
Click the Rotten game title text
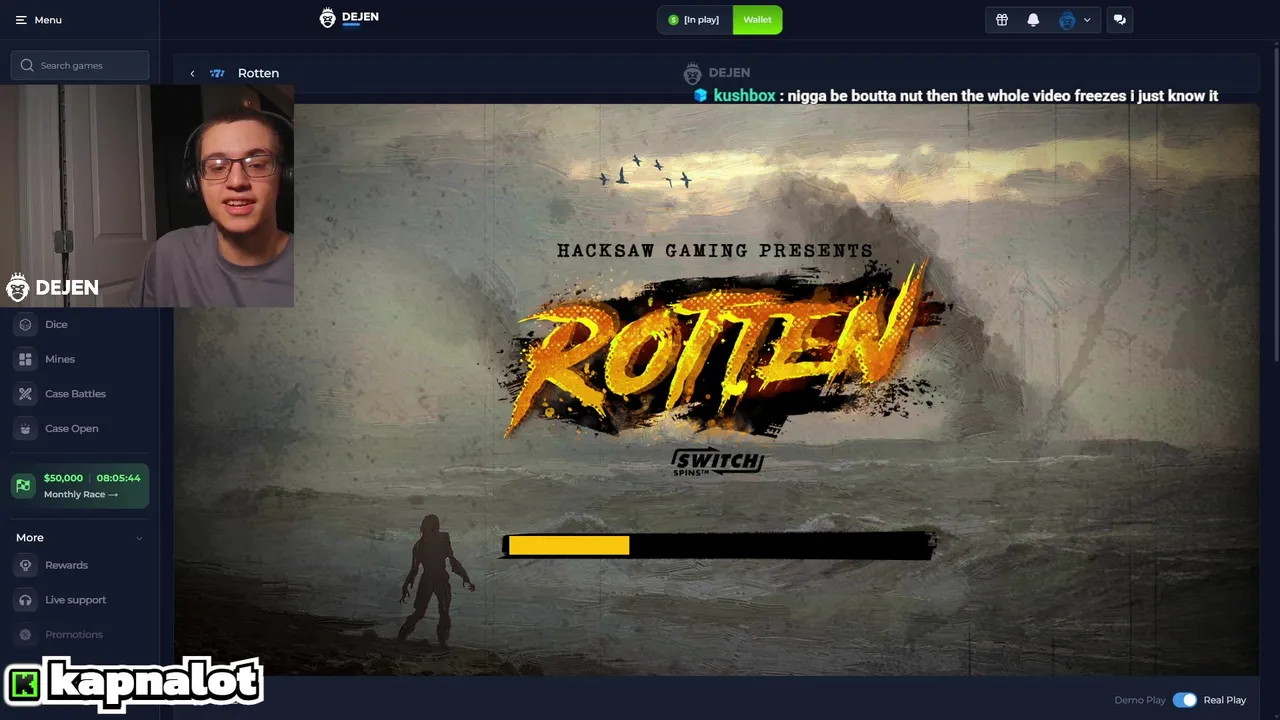coord(258,73)
